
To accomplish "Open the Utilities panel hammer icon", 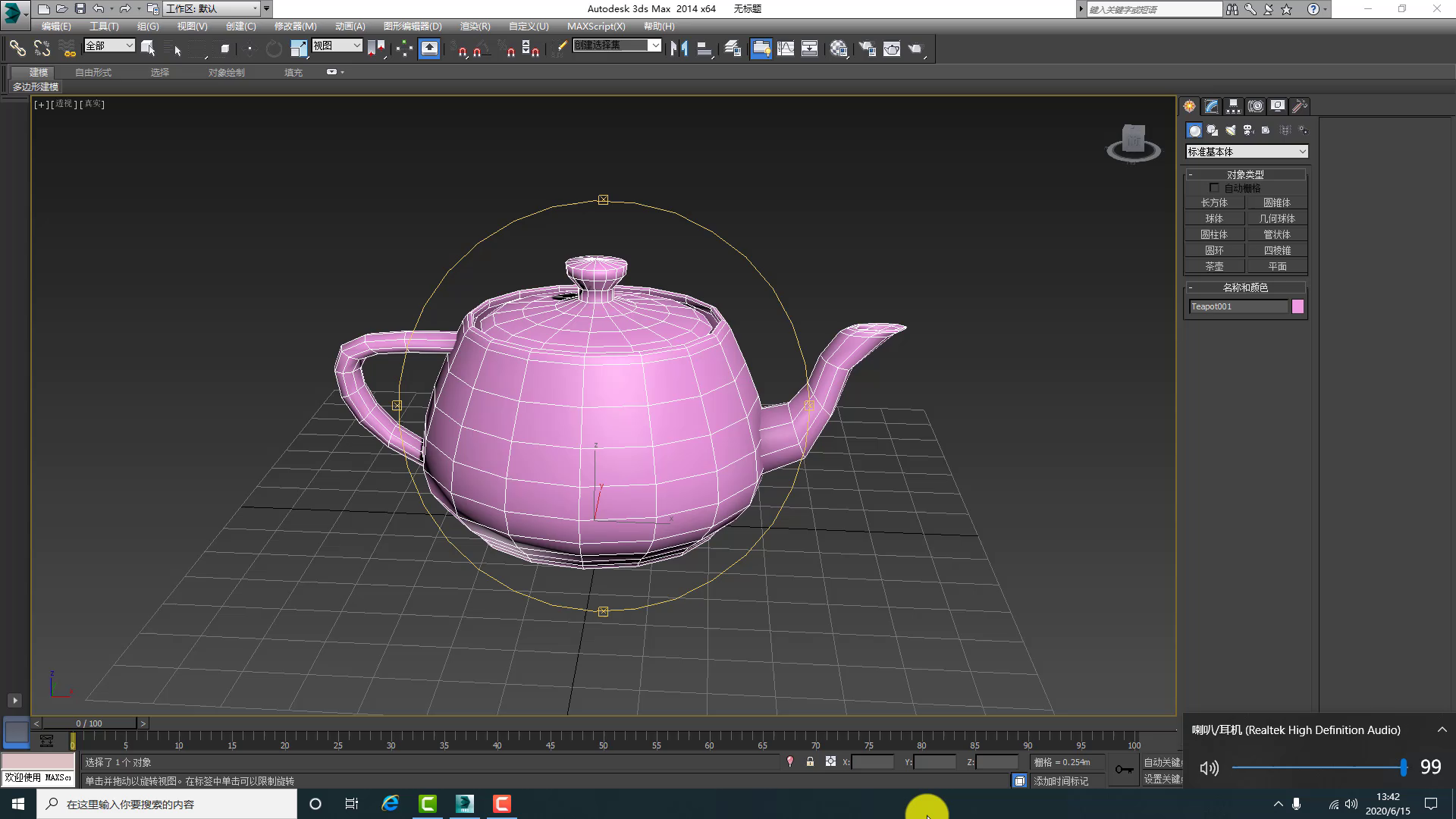I will (1300, 106).
